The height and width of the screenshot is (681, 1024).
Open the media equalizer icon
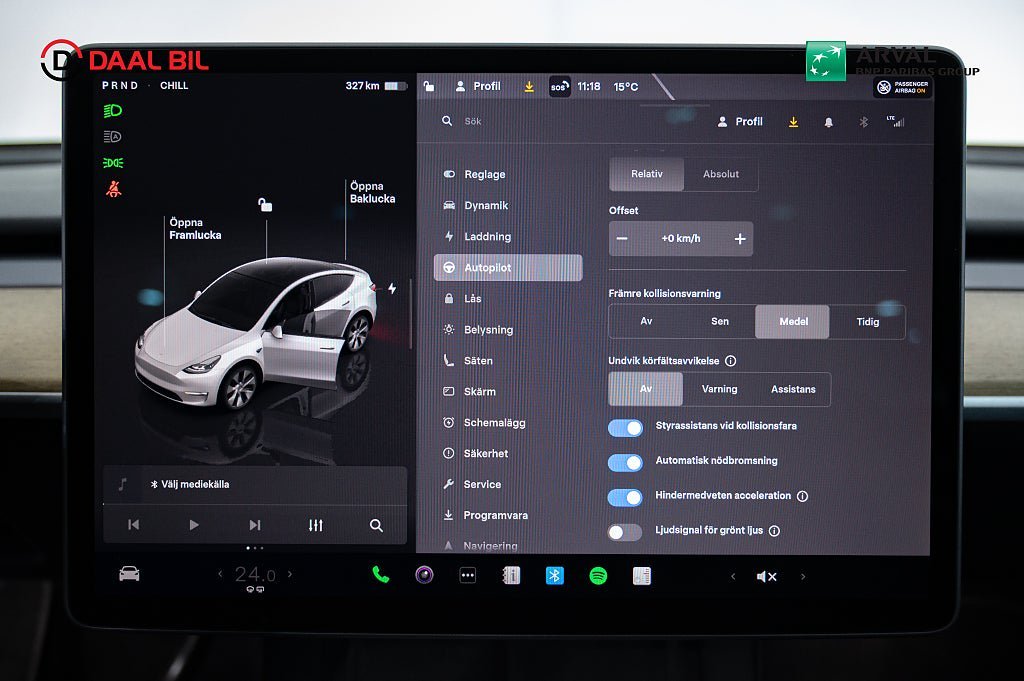(316, 525)
